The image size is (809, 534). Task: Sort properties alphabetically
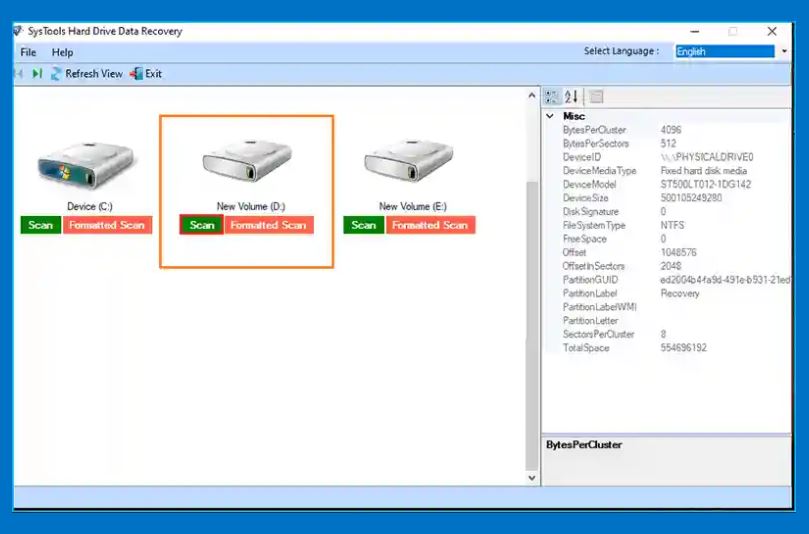(x=571, y=96)
